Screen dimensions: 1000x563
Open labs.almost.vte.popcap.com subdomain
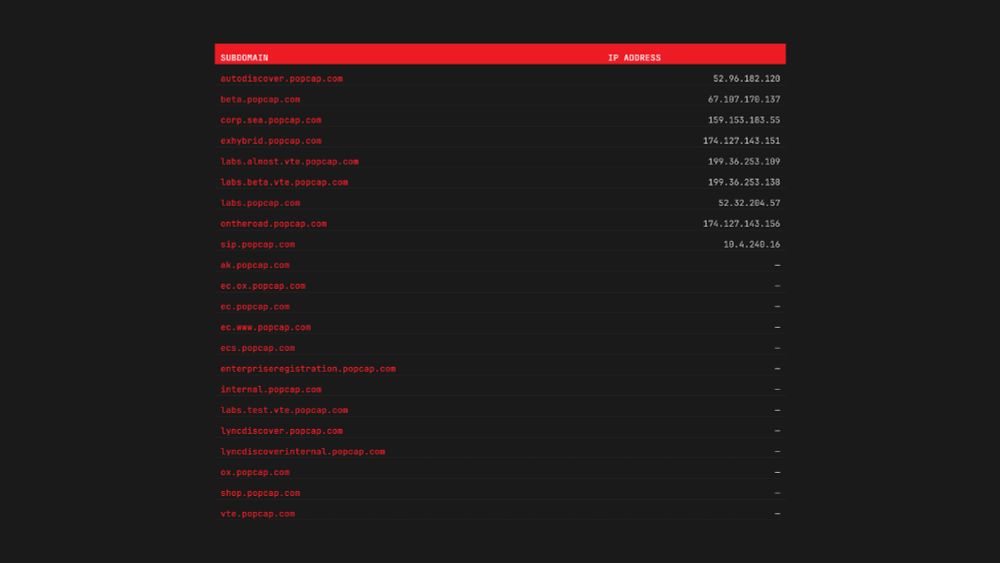pos(290,161)
